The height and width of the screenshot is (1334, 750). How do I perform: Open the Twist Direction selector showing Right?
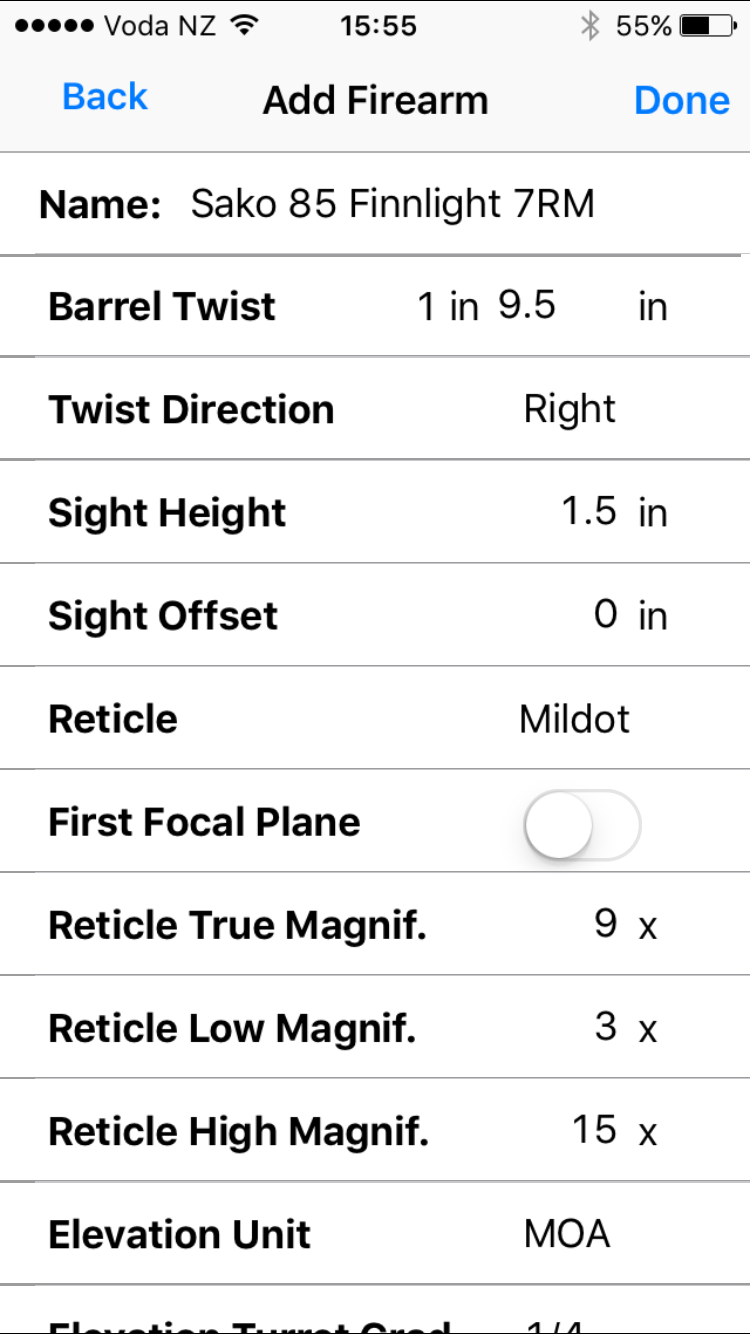coord(570,409)
